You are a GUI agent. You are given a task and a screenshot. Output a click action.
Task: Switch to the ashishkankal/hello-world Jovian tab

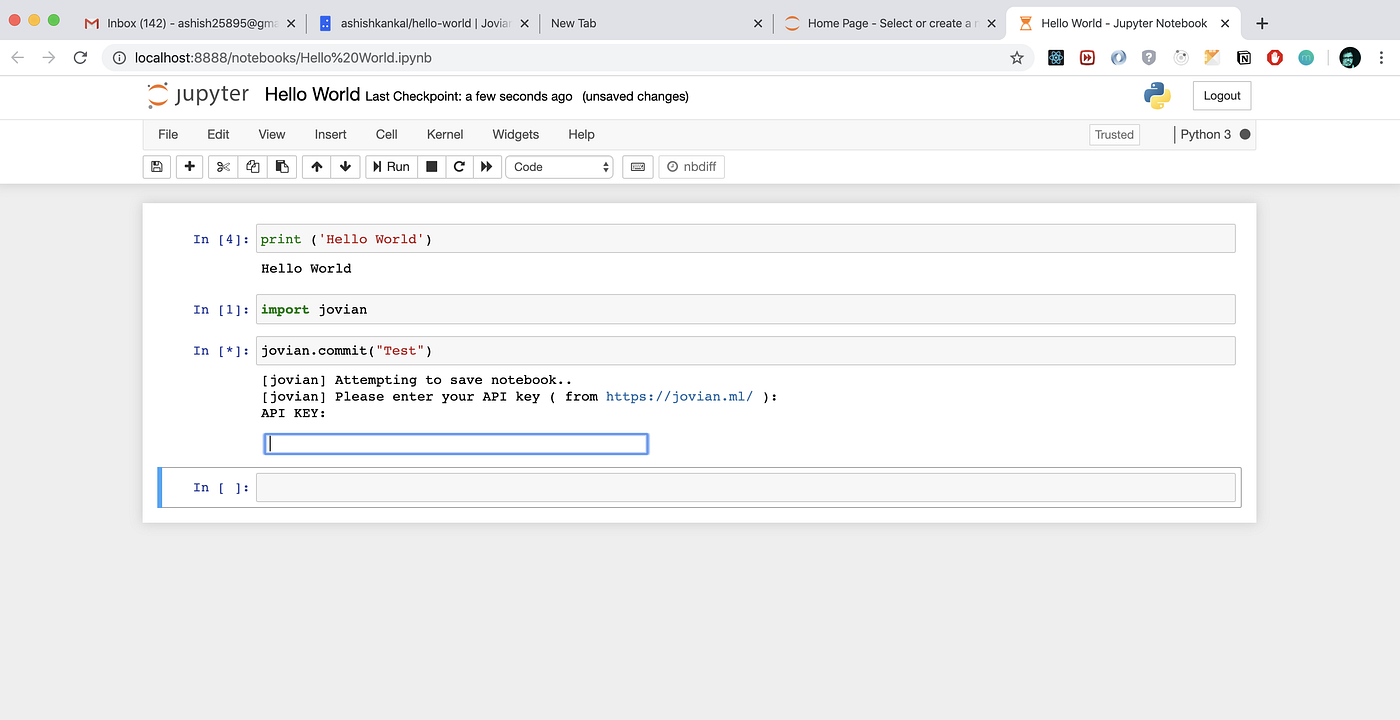click(x=420, y=22)
